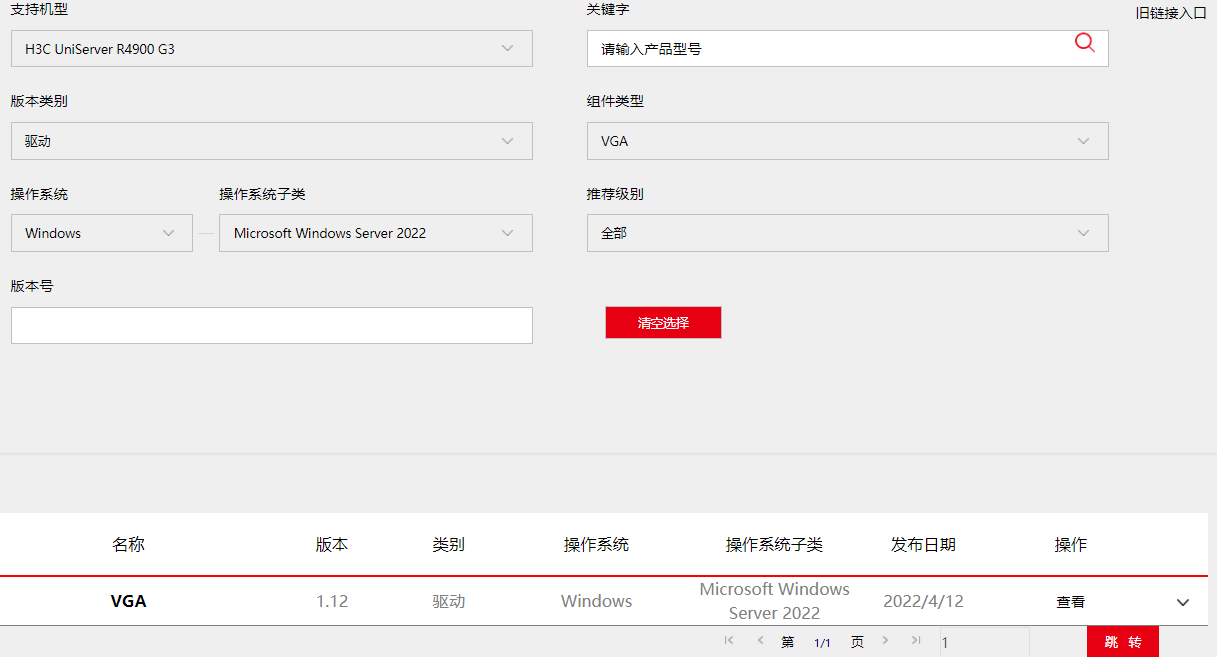Click the 操作系统子类 column header
This screenshot has height=657, width=1217.
[x=774, y=545]
